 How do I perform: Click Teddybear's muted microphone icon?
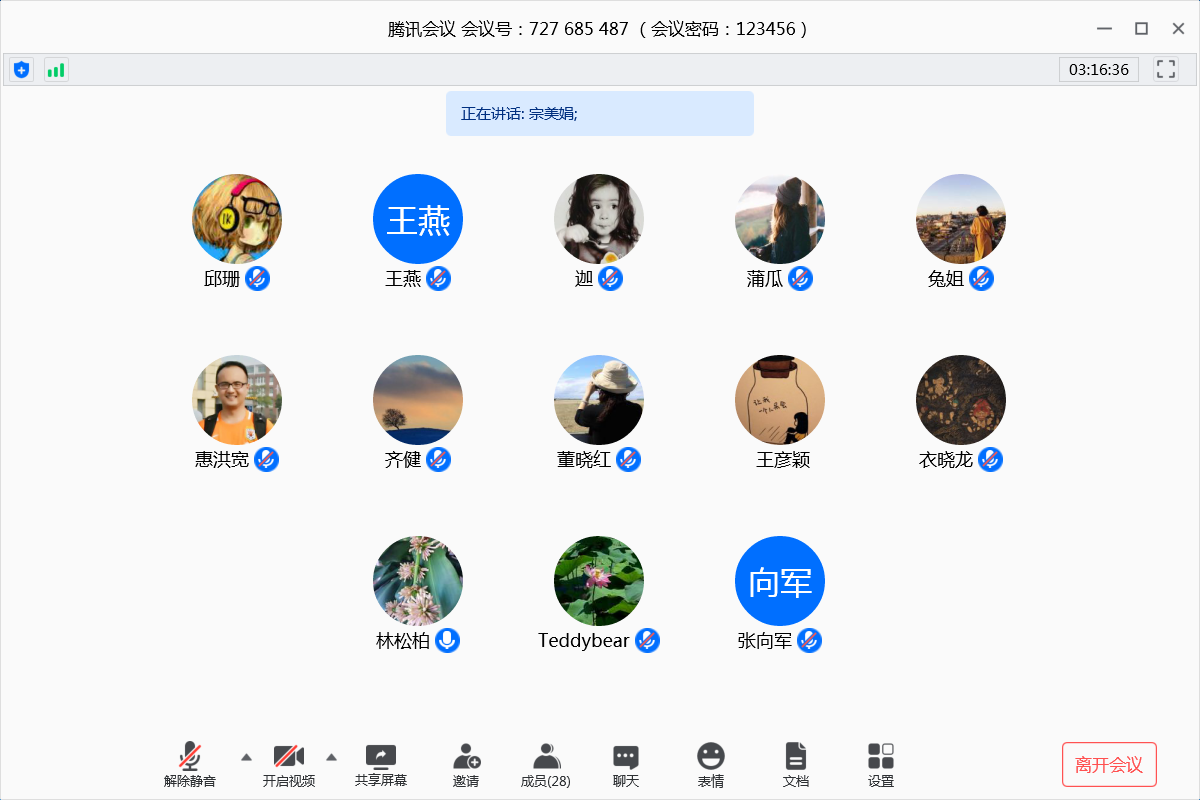point(647,641)
